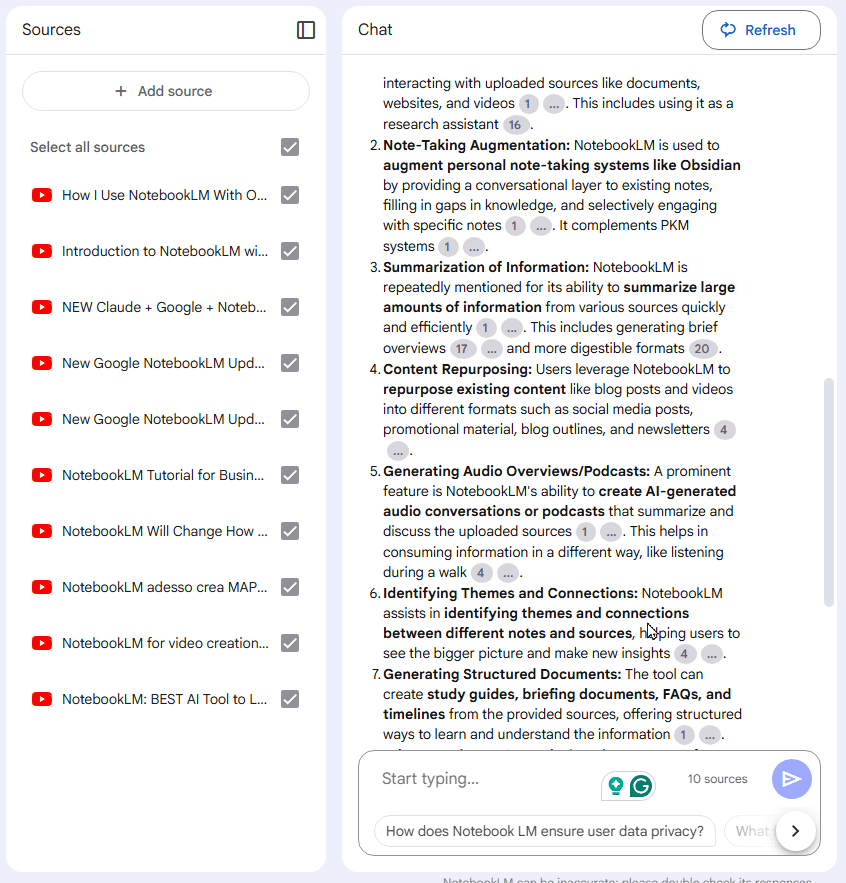846x883 pixels.
Task: Open source 'How I Use NotebookLM With O...'
Action: pos(164,195)
